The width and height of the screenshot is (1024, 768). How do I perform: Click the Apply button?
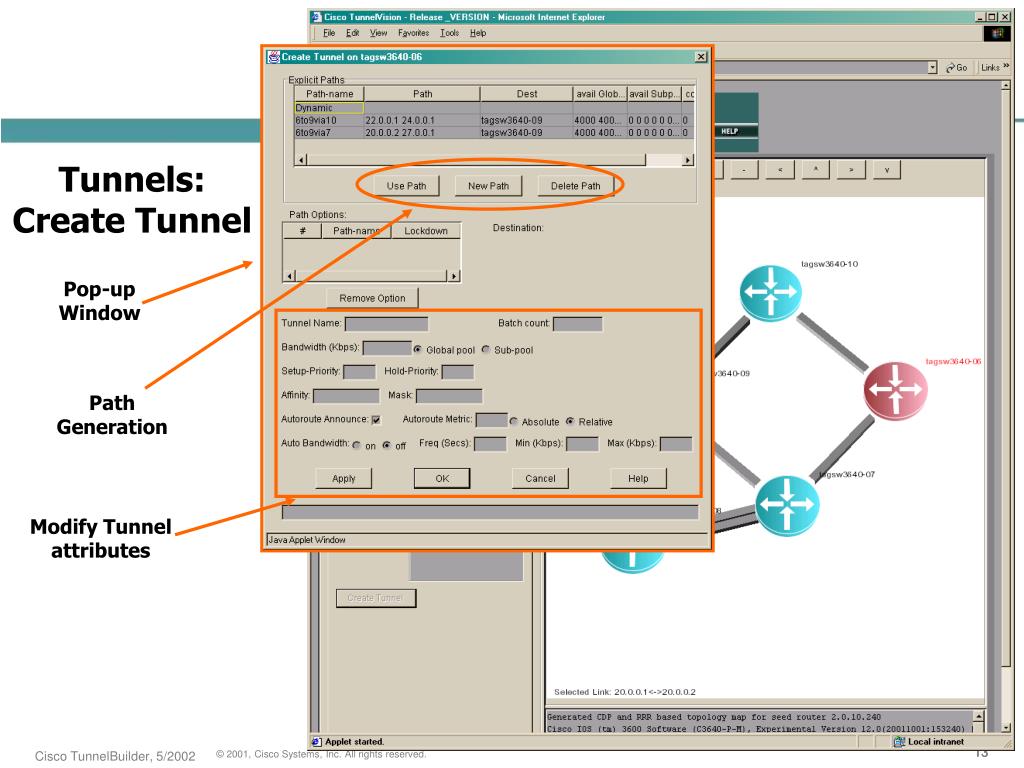(344, 479)
